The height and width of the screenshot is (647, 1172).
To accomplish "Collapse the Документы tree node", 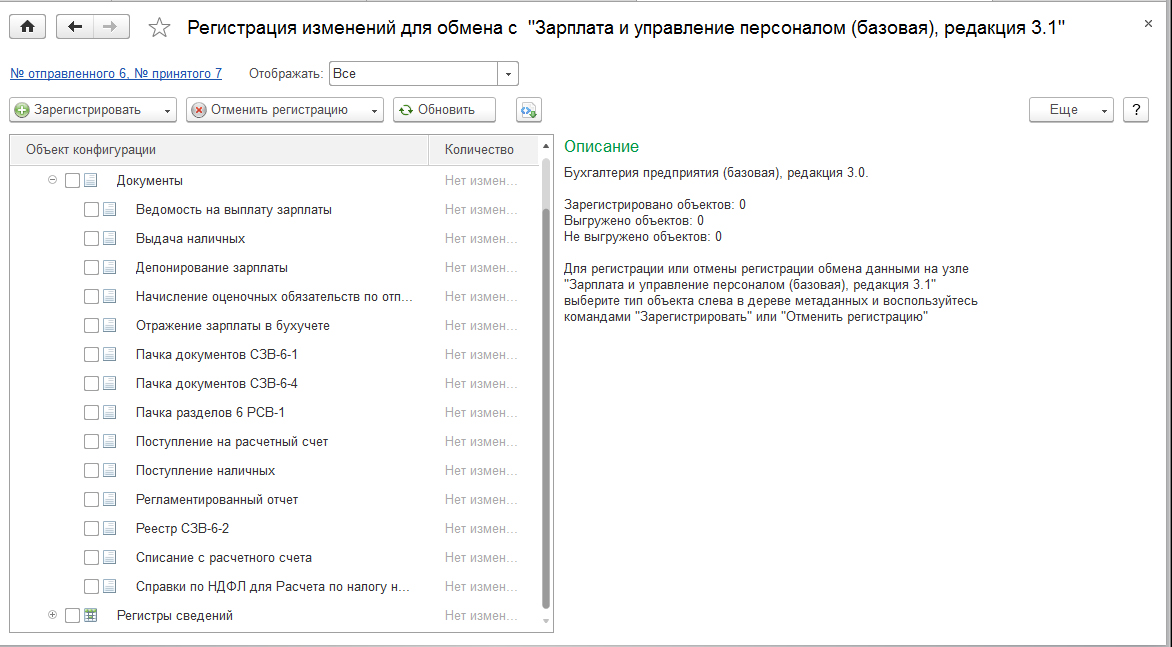I will [x=52, y=180].
